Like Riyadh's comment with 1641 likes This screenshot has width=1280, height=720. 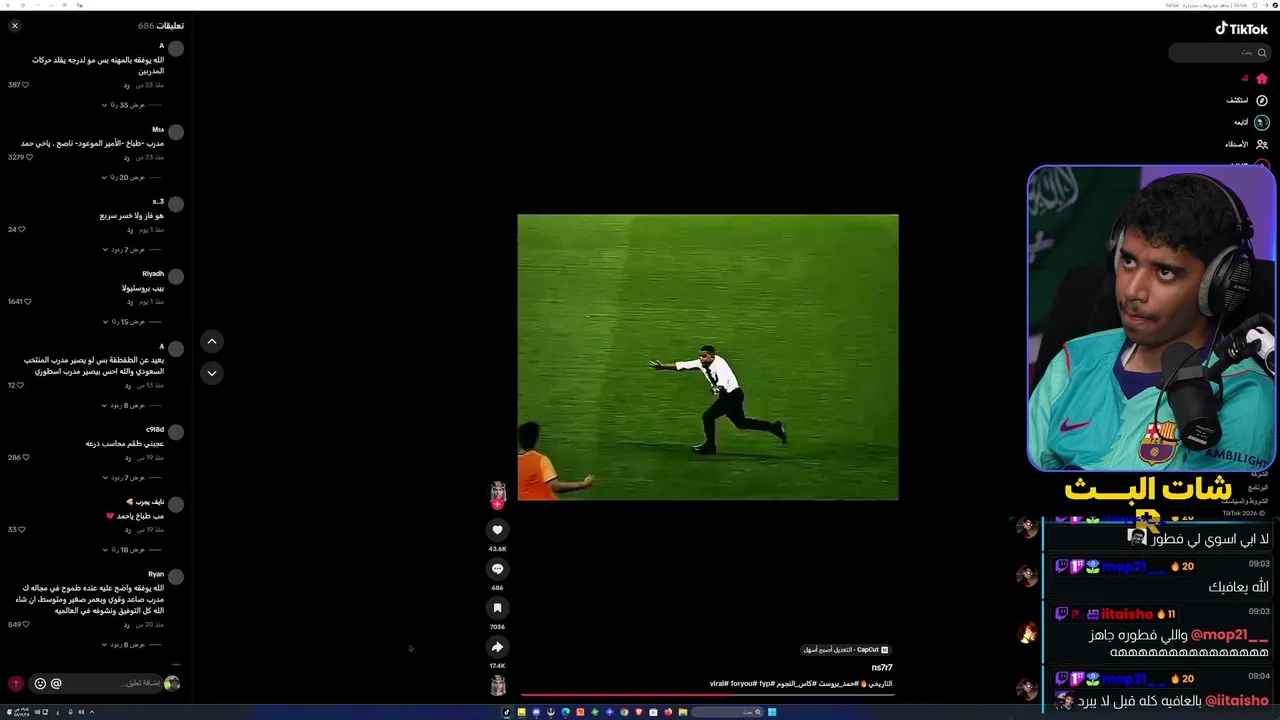pos(28,301)
